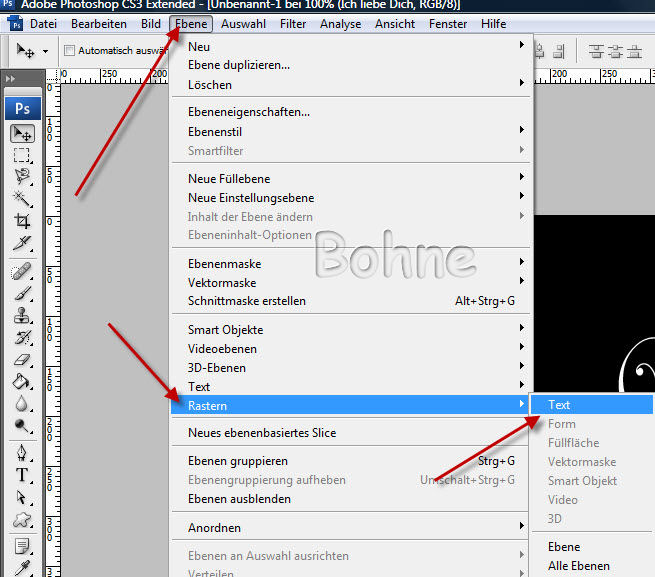Enable the Automatisch auswählen checkbox
This screenshot has width=655, height=577.
(69, 50)
